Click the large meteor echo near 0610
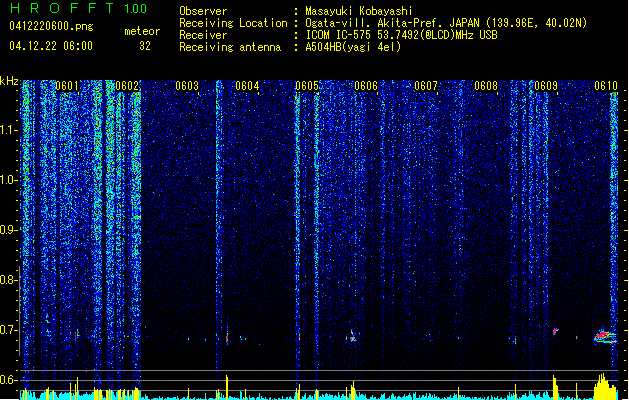The height and width of the screenshot is (400, 629). coord(605,337)
